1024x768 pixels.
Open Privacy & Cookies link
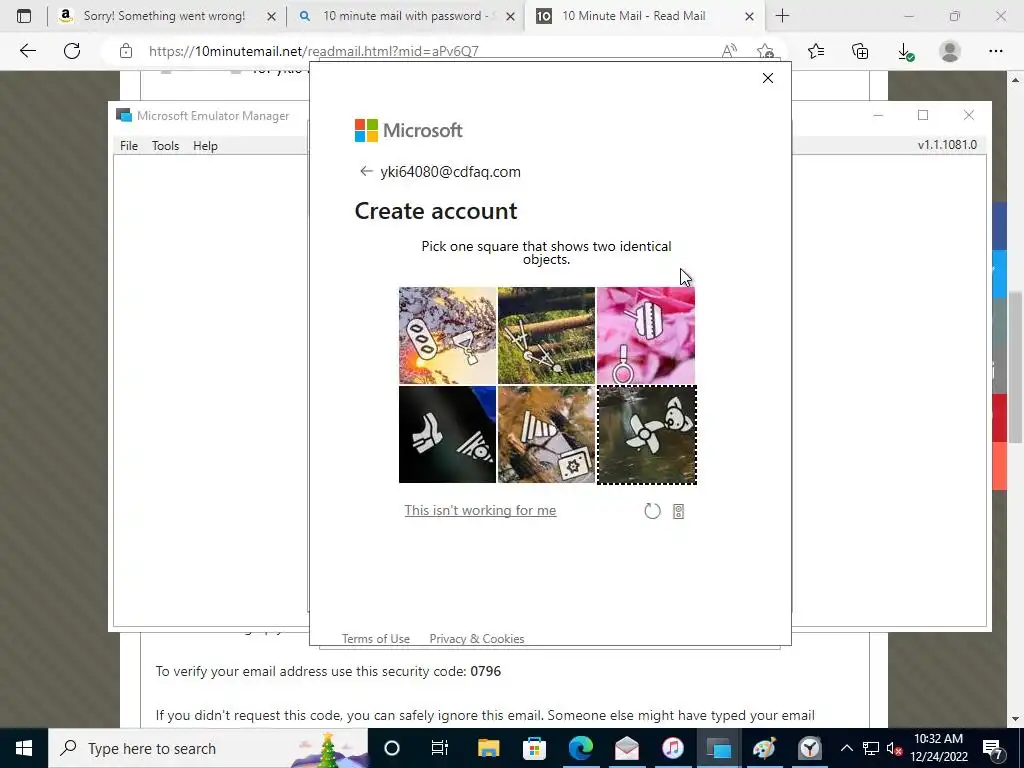click(477, 638)
